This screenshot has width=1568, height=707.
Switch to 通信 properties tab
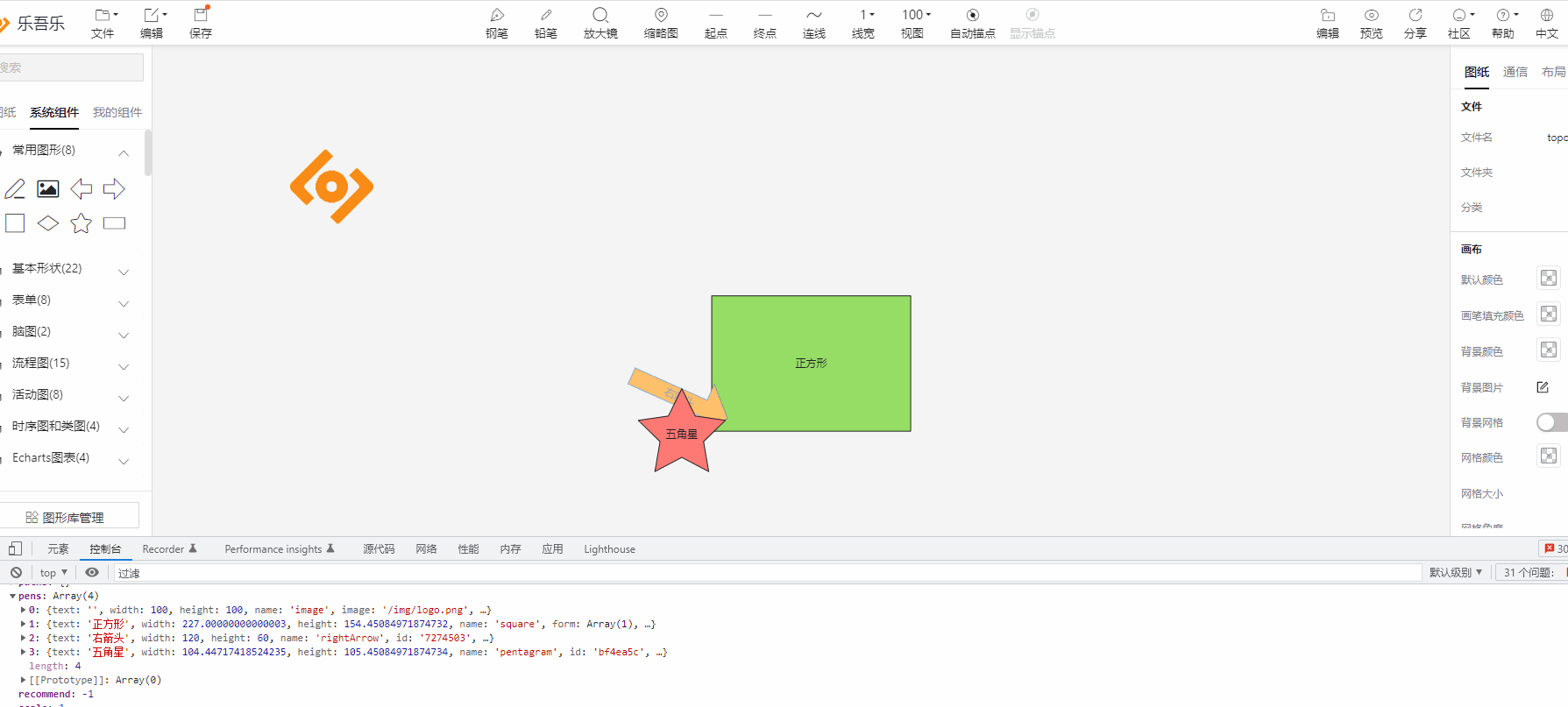pos(1515,72)
